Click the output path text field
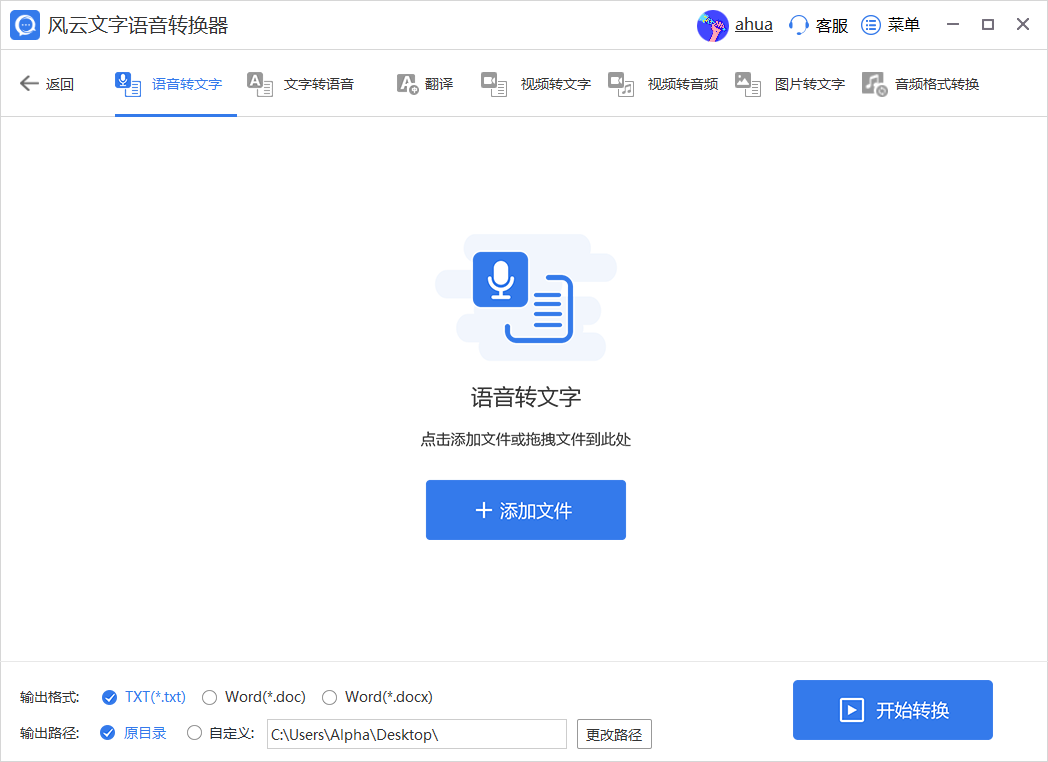The width and height of the screenshot is (1048, 762). (x=416, y=735)
